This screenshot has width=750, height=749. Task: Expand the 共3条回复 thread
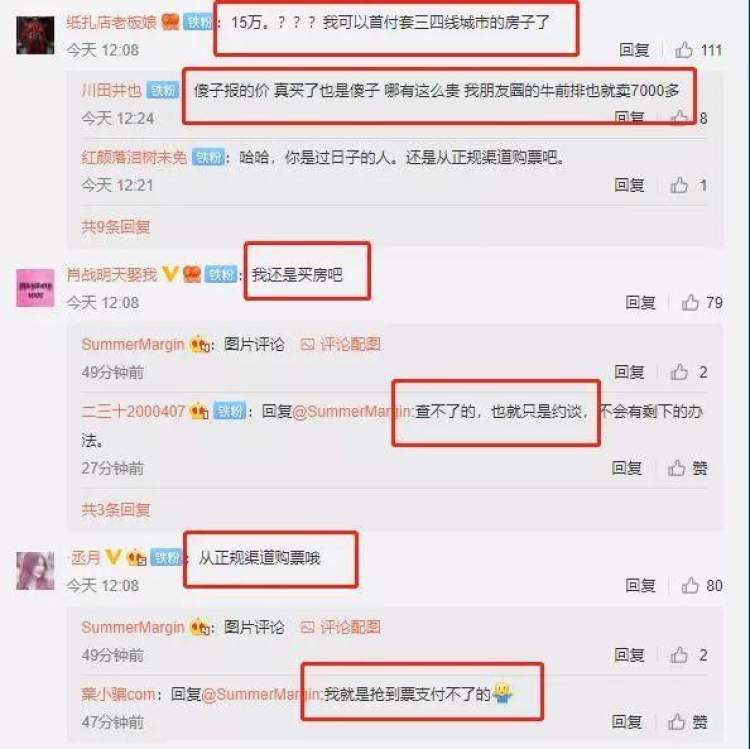[116, 510]
